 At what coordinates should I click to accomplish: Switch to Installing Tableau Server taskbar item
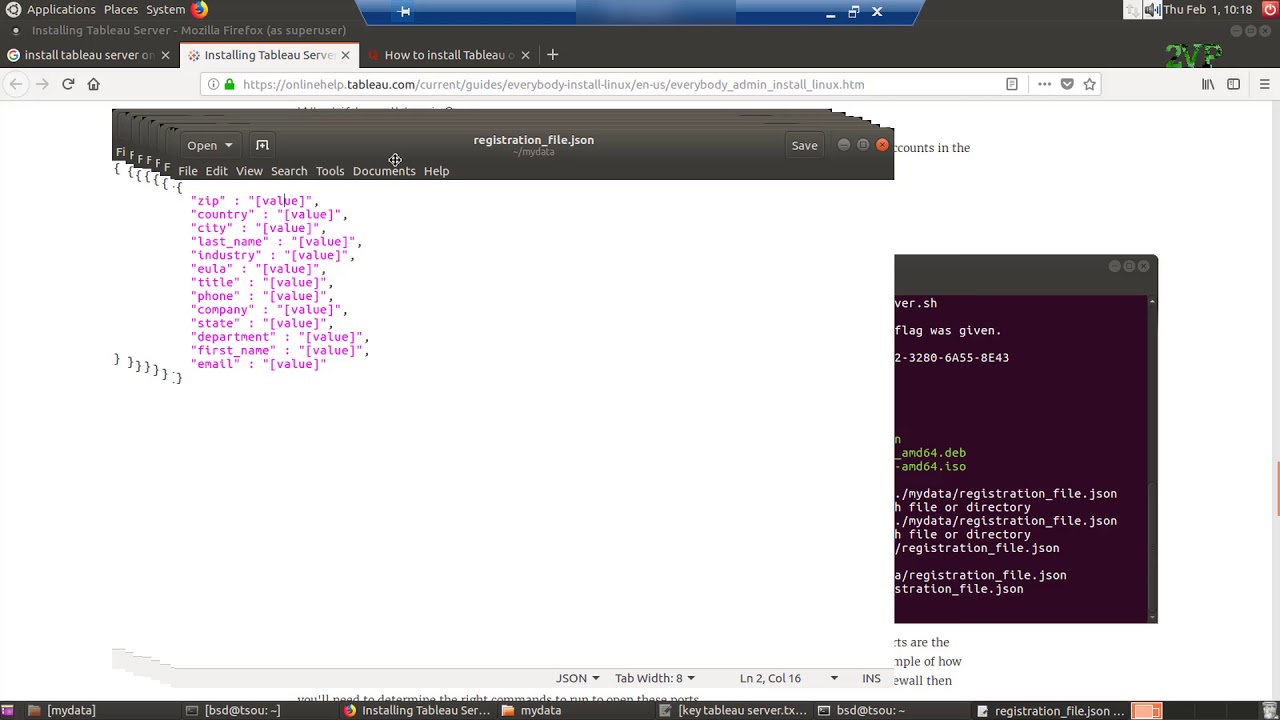[x=417, y=710]
